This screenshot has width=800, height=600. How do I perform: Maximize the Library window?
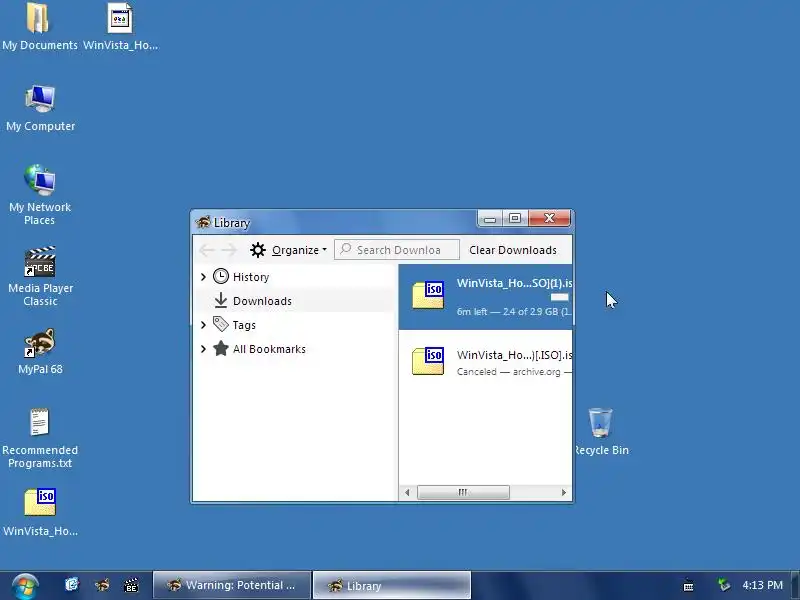515,219
